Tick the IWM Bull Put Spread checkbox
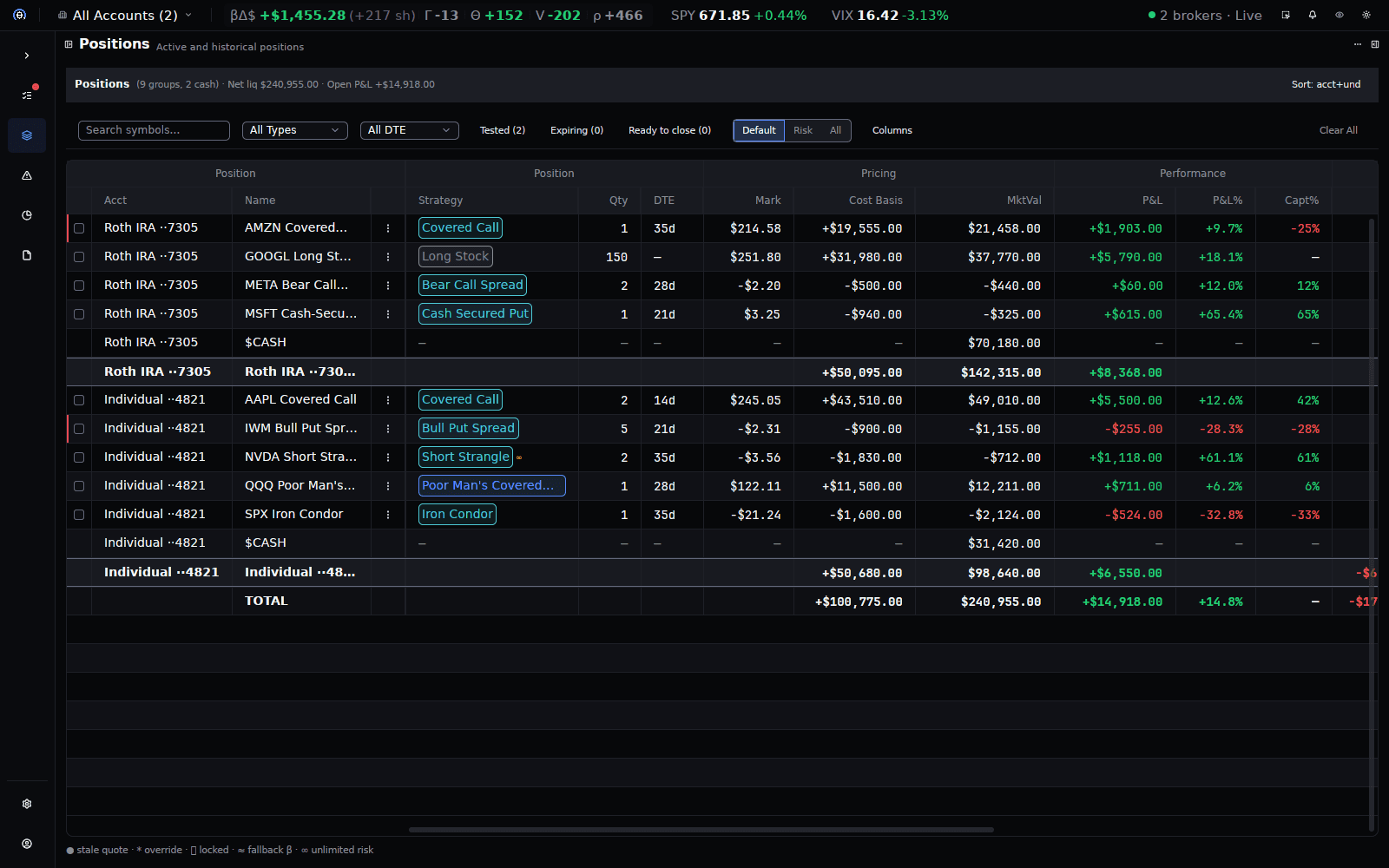The width and height of the screenshot is (1389, 868). [79, 429]
